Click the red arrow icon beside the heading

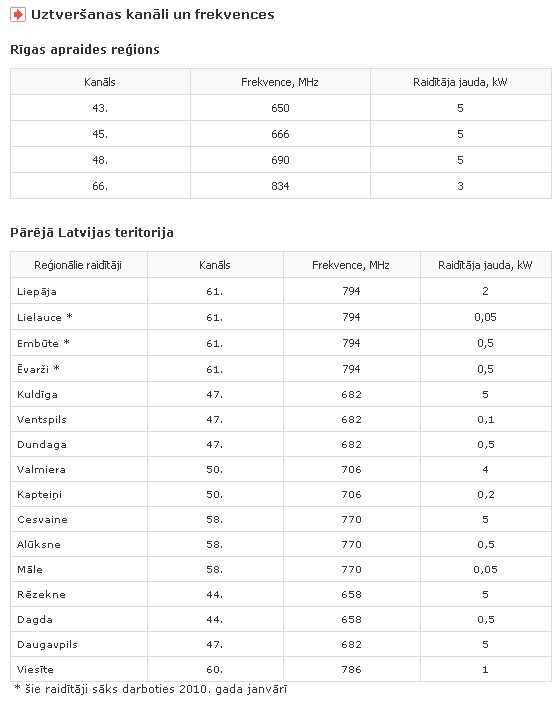pos(18,14)
